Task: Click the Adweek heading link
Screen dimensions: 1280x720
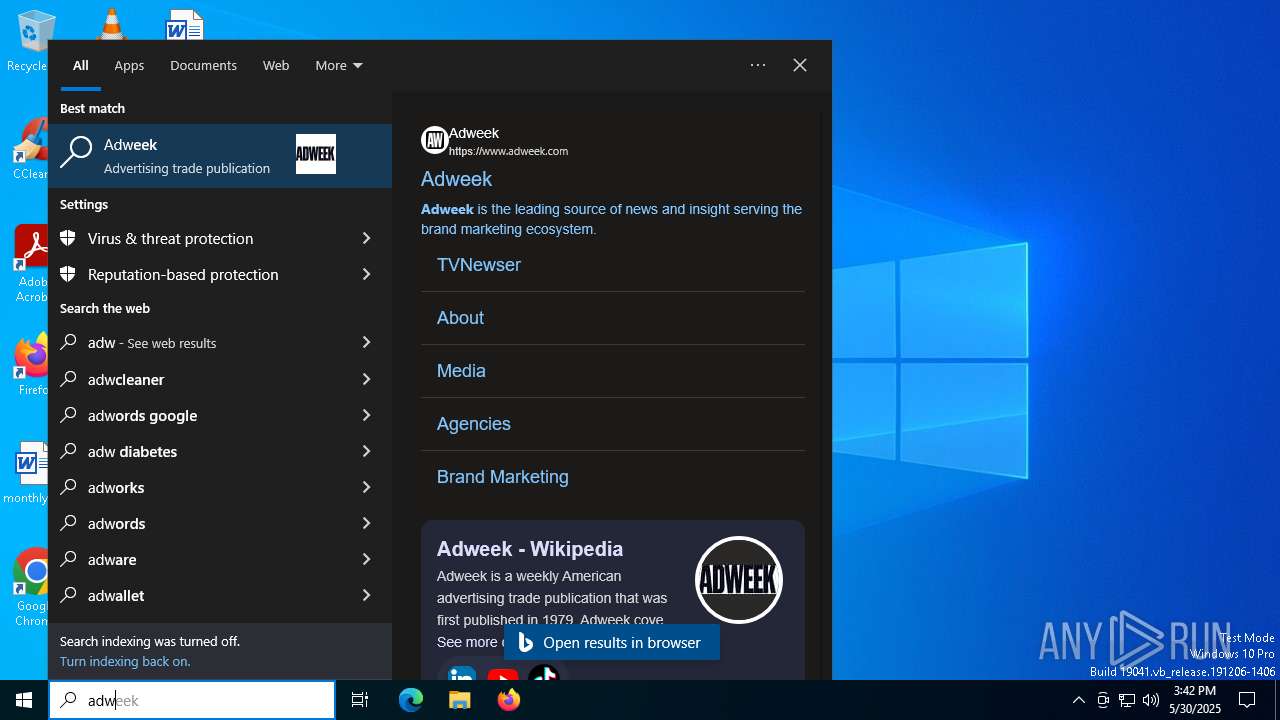Action: tap(456, 179)
